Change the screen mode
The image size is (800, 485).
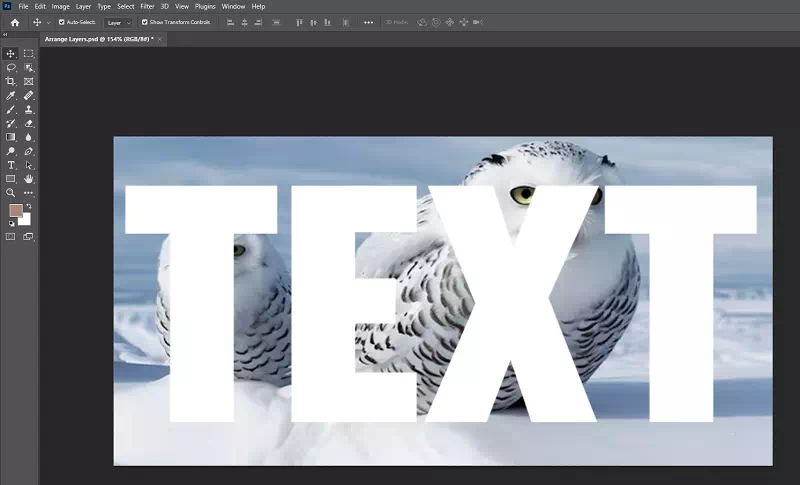[x=29, y=237]
